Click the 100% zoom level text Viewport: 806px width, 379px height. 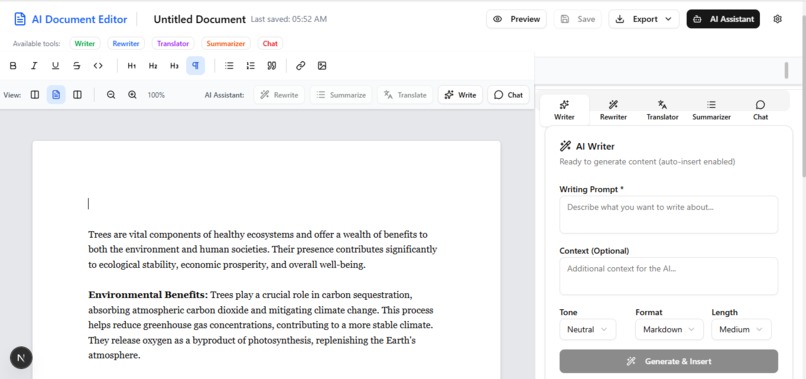pos(156,95)
